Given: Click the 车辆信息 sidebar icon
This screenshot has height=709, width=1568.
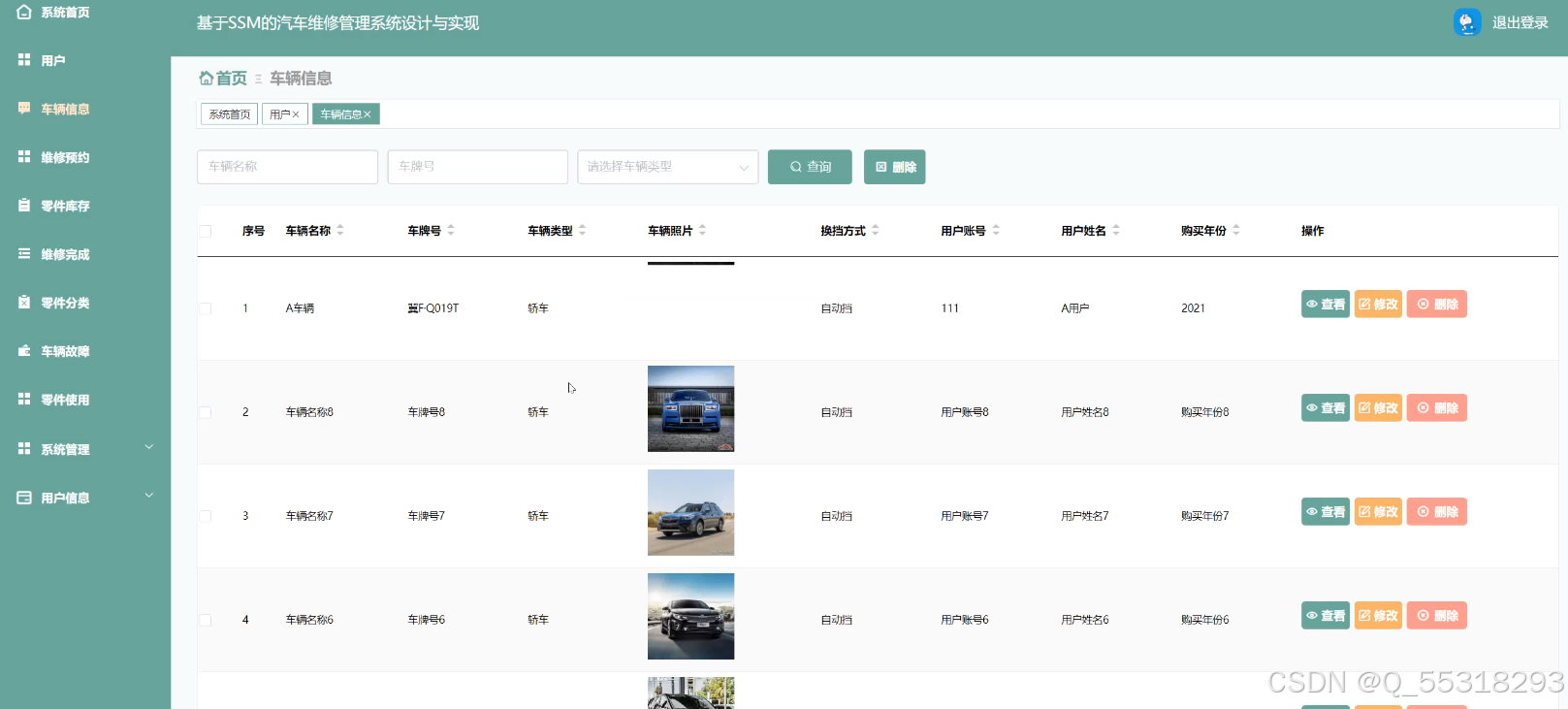Looking at the screenshot, I should (24, 109).
